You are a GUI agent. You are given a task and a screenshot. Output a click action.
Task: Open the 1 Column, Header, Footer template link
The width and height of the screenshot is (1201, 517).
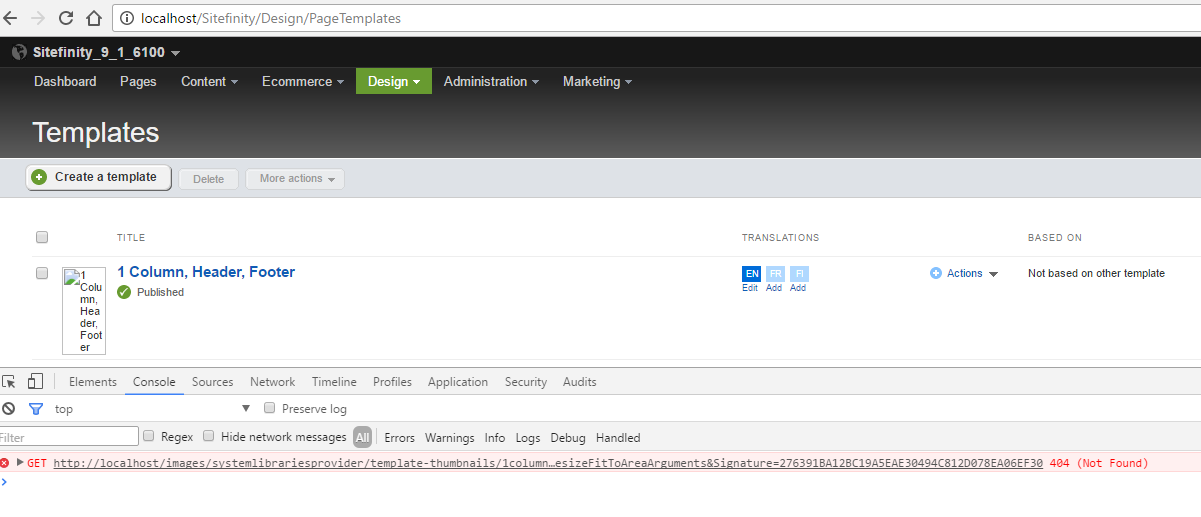click(x=206, y=272)
